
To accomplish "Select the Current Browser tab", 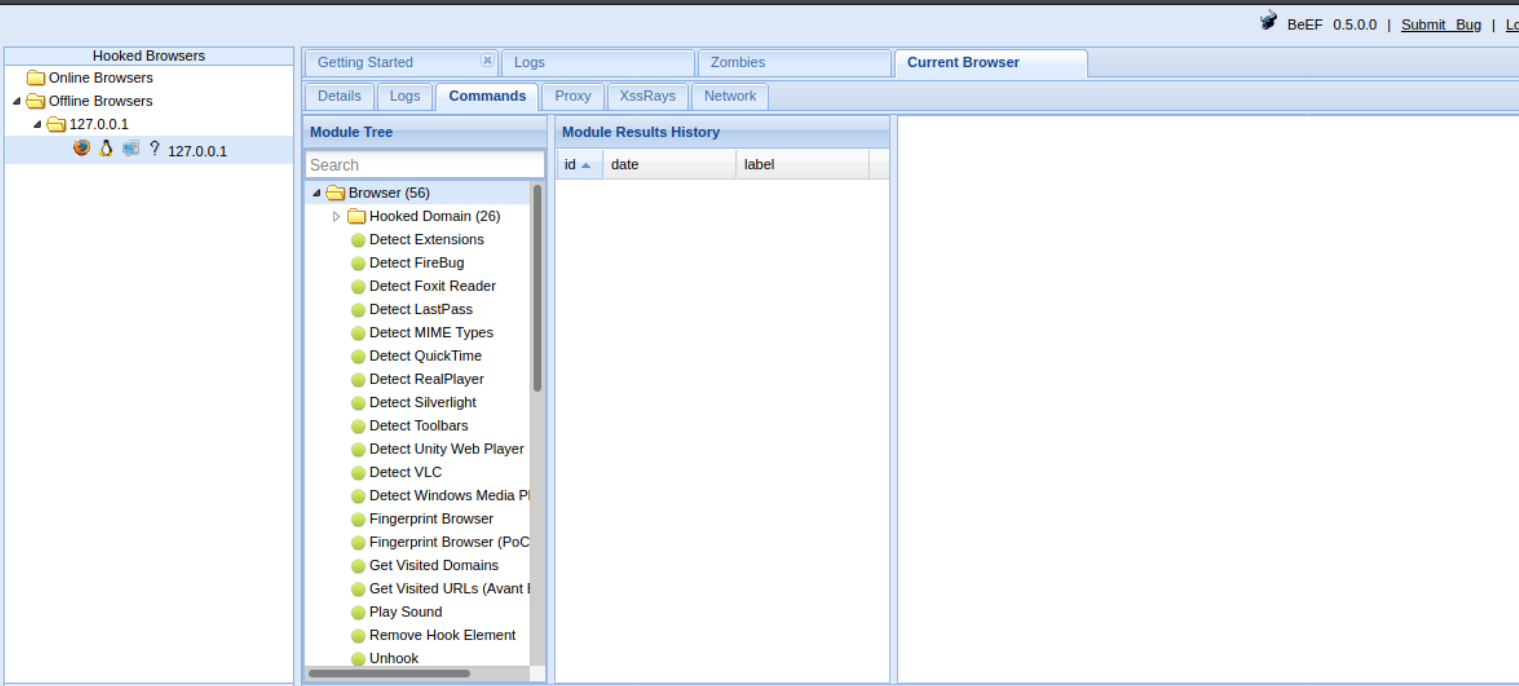I will point(990,62).
